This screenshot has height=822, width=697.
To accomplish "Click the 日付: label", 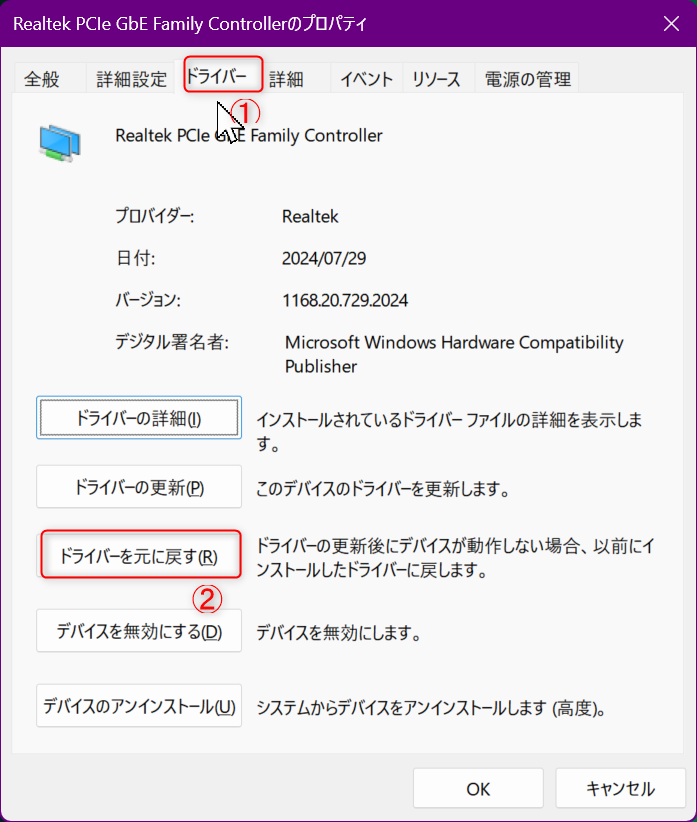I will pos(135,258).
